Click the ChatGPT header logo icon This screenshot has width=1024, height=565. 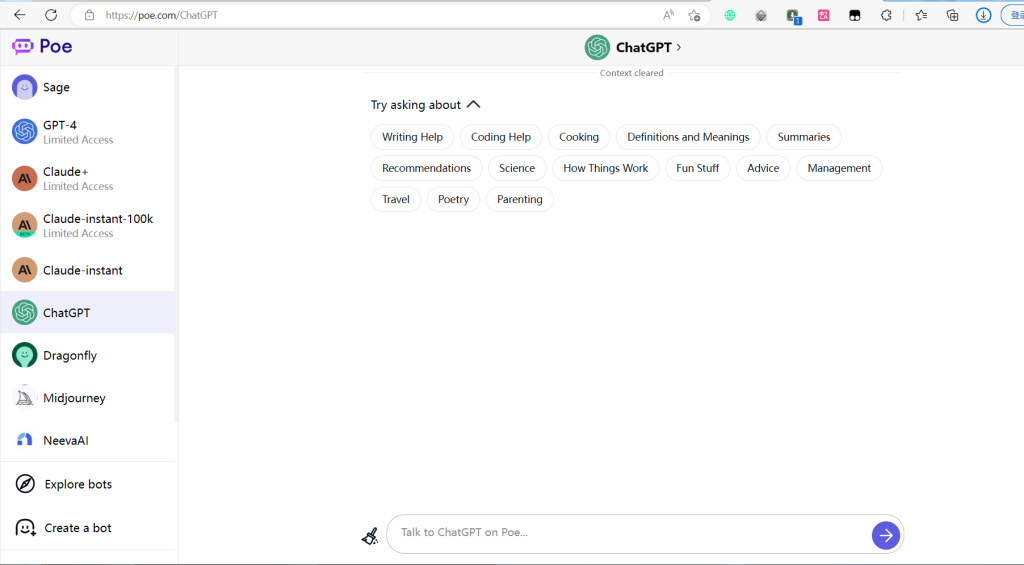pyautogui.click(x=597, y=48)
